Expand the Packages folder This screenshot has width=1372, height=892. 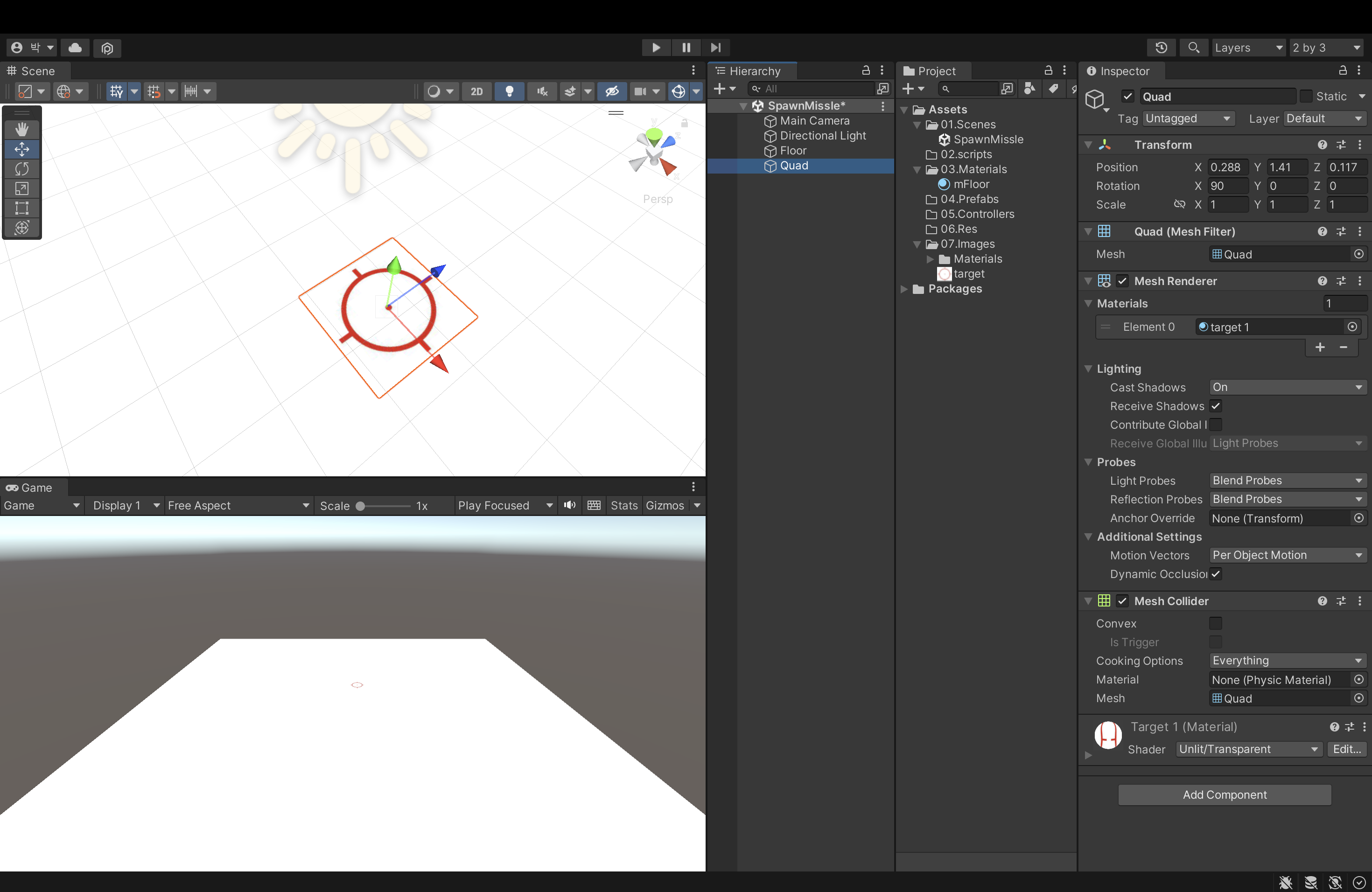click(x=904, y=289)
